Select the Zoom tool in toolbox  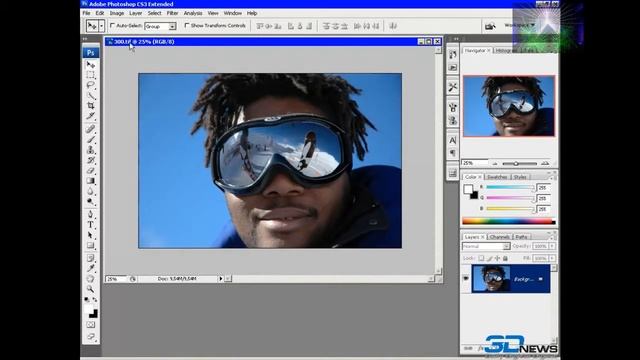(91, 289)
